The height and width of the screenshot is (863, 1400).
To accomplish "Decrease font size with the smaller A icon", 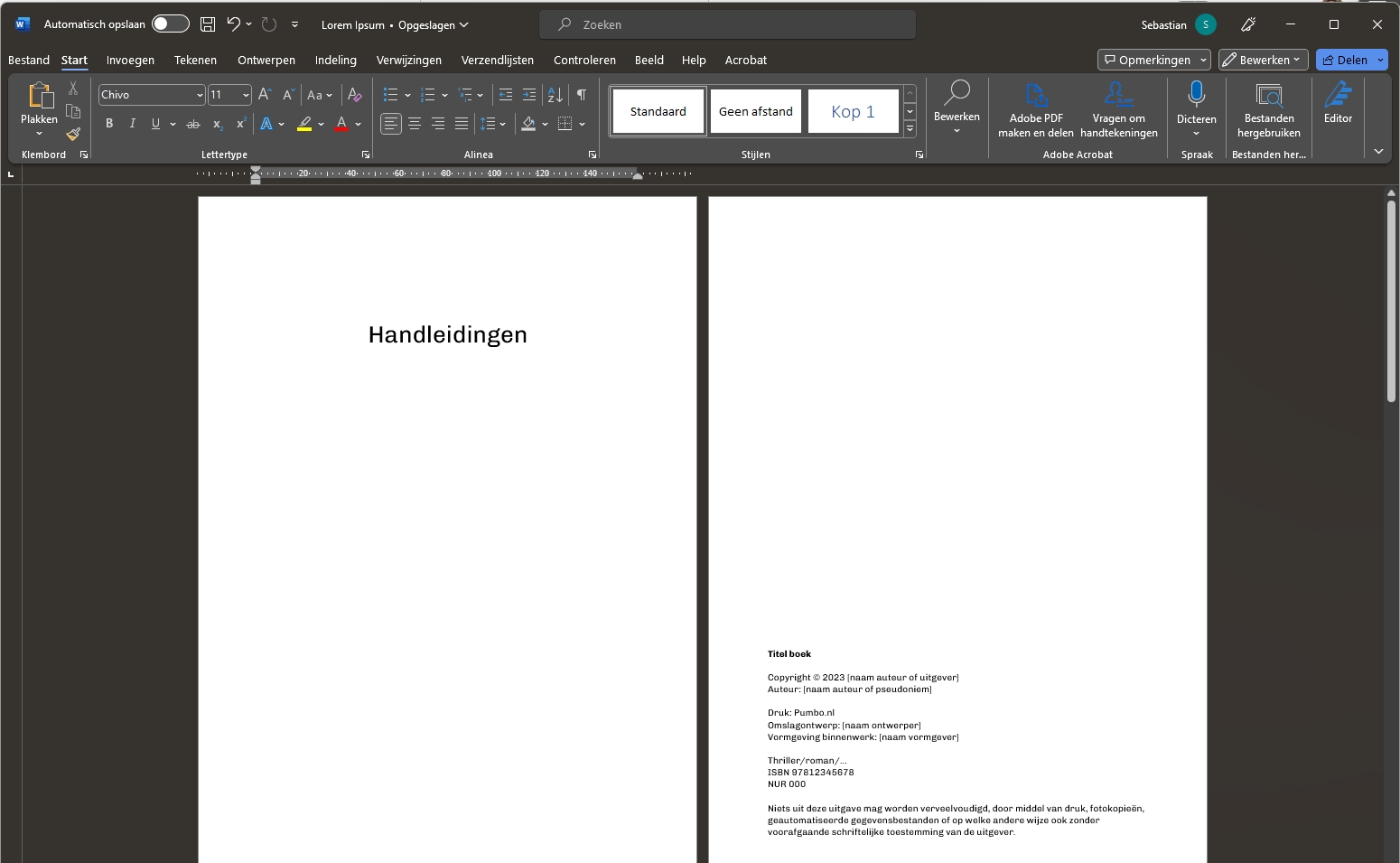I will (288, 94).
